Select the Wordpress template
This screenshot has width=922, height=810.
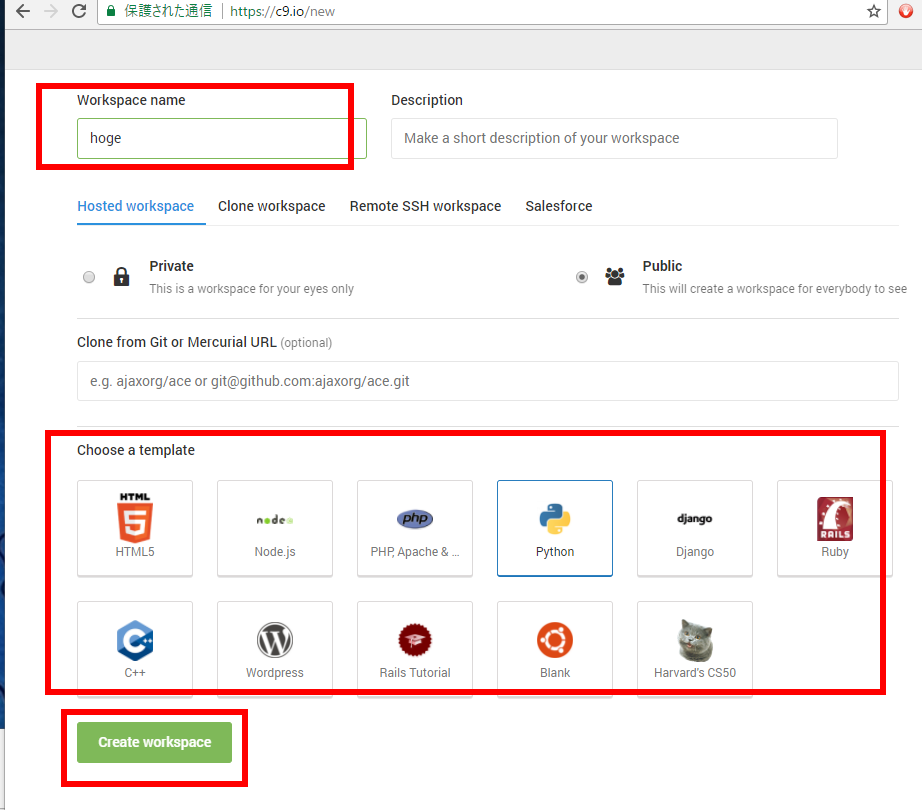point(275,649)
